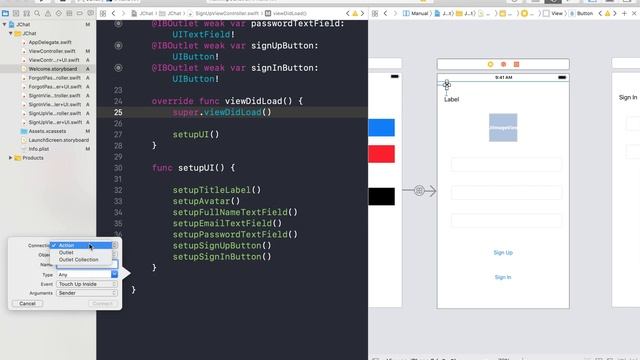The image size is (640, 360).
Task: Open the Debug navigator icon
Action: pos(69,13)
